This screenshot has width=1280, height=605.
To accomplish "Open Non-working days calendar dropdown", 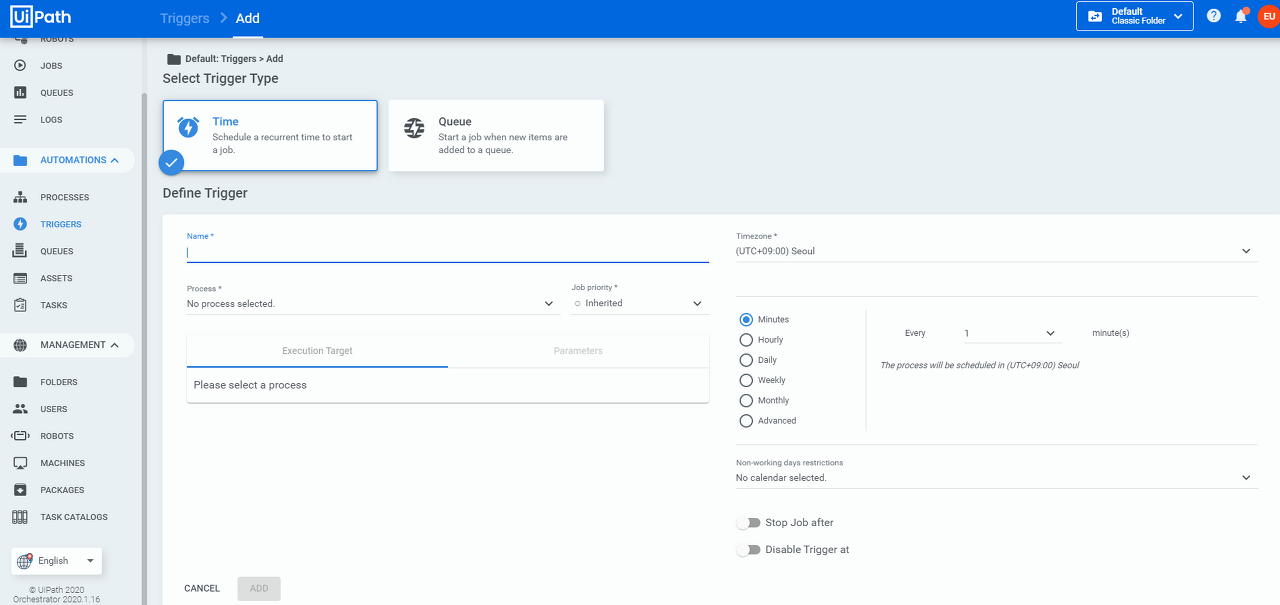I will point(996,478).
